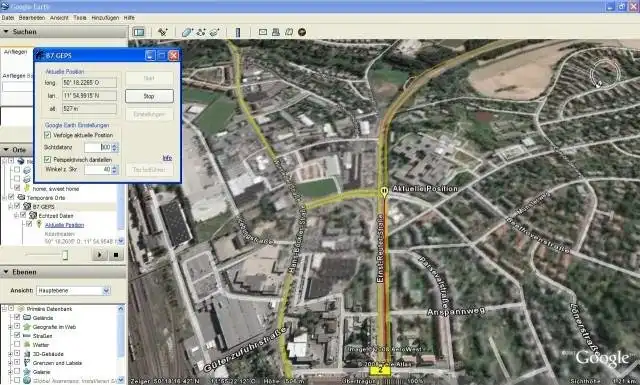The height and width of the screenshot is (385, 640).
Task: Enable the Galerie layer checkbox
Action: point(17,372)
